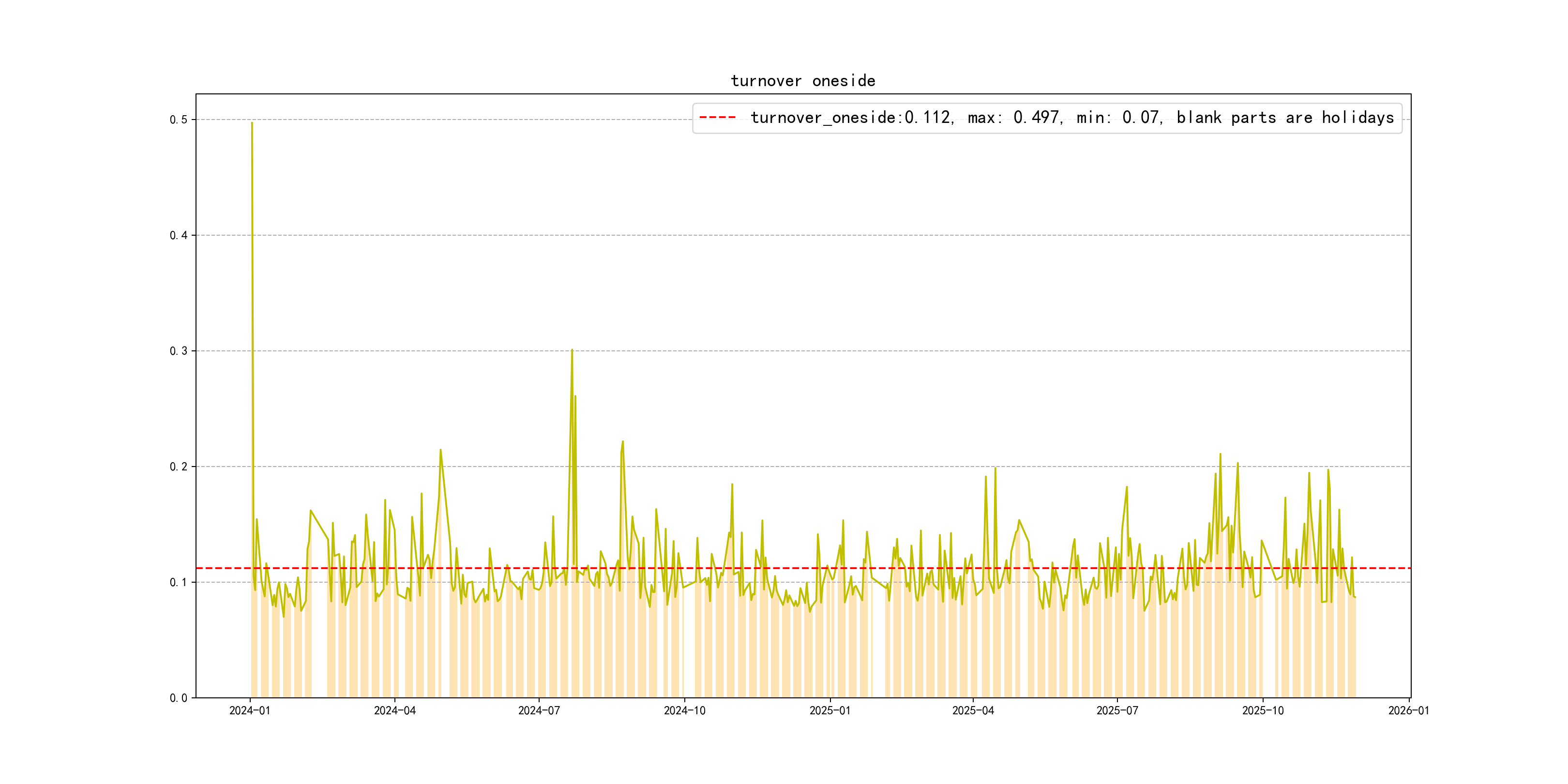
Task: Click the 0.0 y-axis tick label
Action: [179, 698]
